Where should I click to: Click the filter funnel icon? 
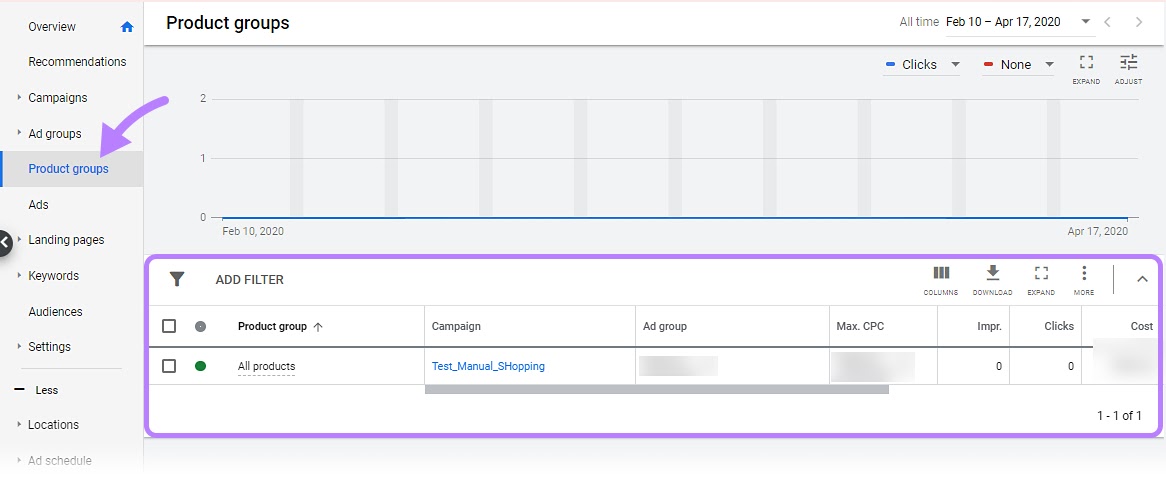pyautogui.click(x=177, y=279)
